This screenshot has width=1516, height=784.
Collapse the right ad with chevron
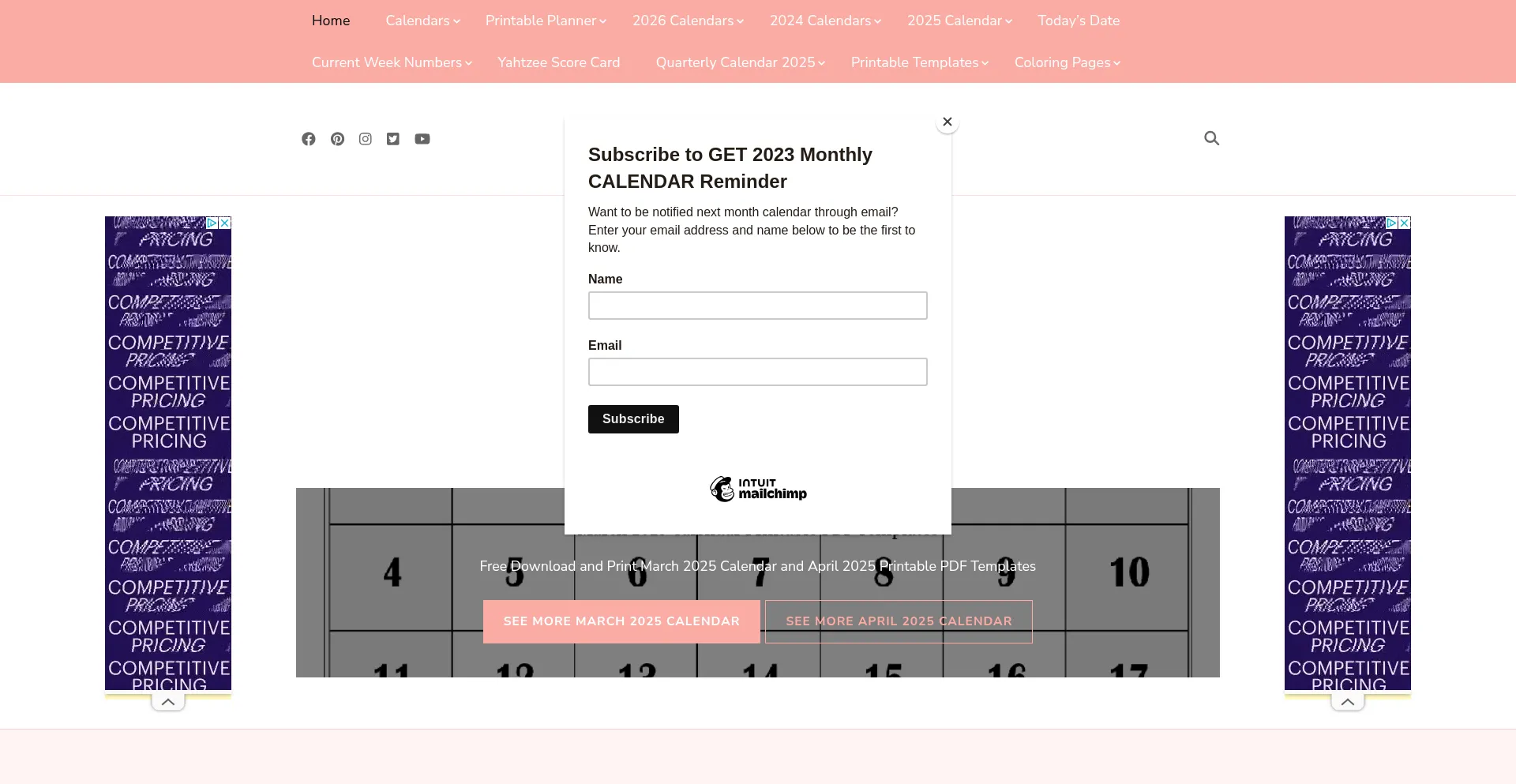click(x=1348, y=702)
